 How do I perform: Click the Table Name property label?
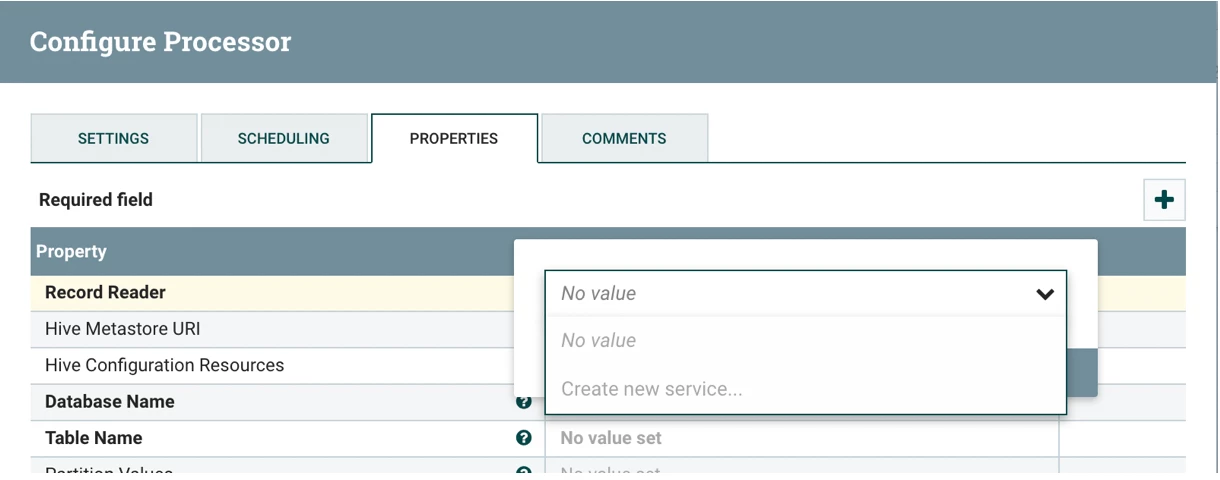(94, 438)
